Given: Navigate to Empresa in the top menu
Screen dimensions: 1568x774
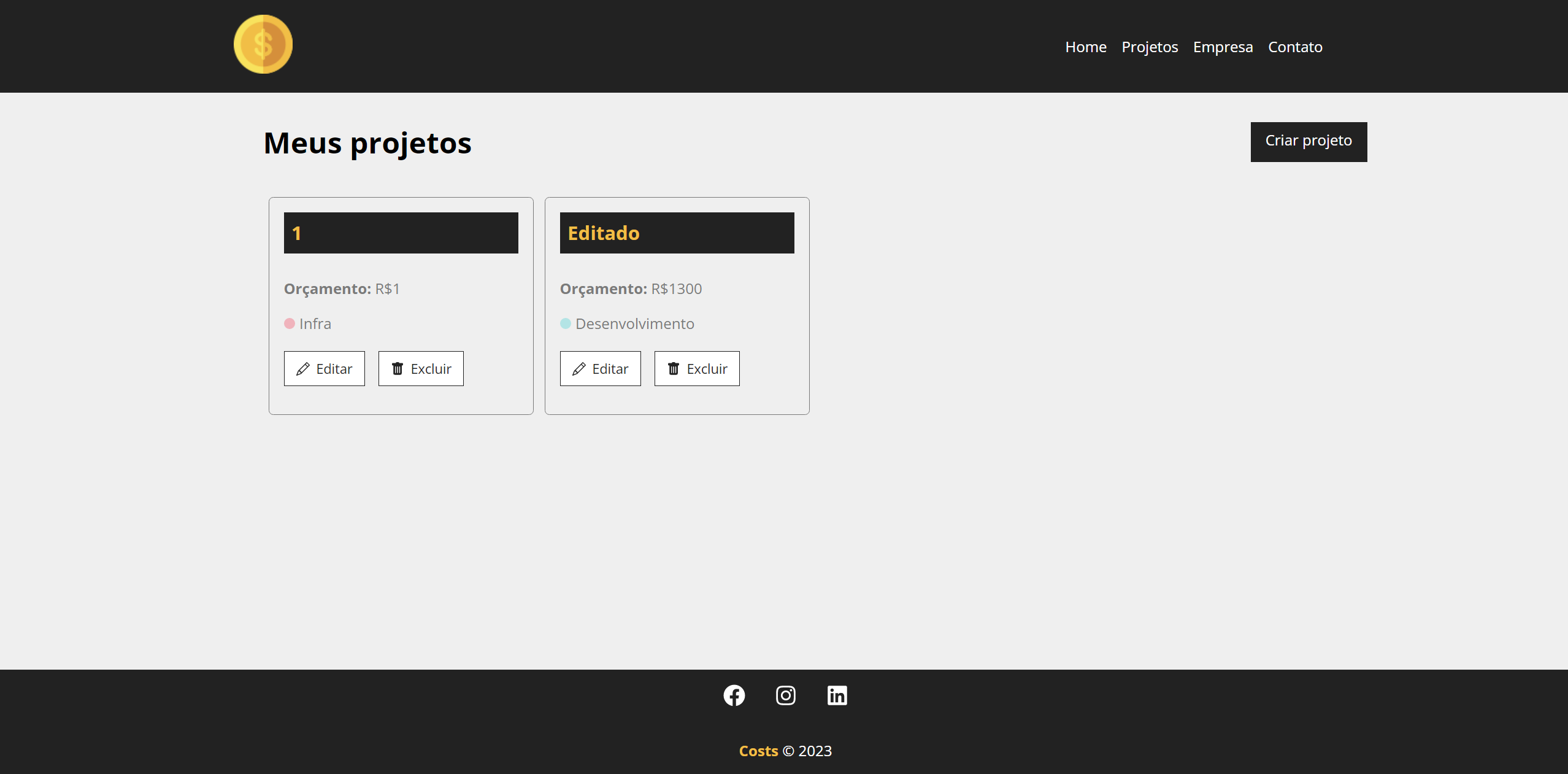Looking at the screenshot, I should 1223,47.
